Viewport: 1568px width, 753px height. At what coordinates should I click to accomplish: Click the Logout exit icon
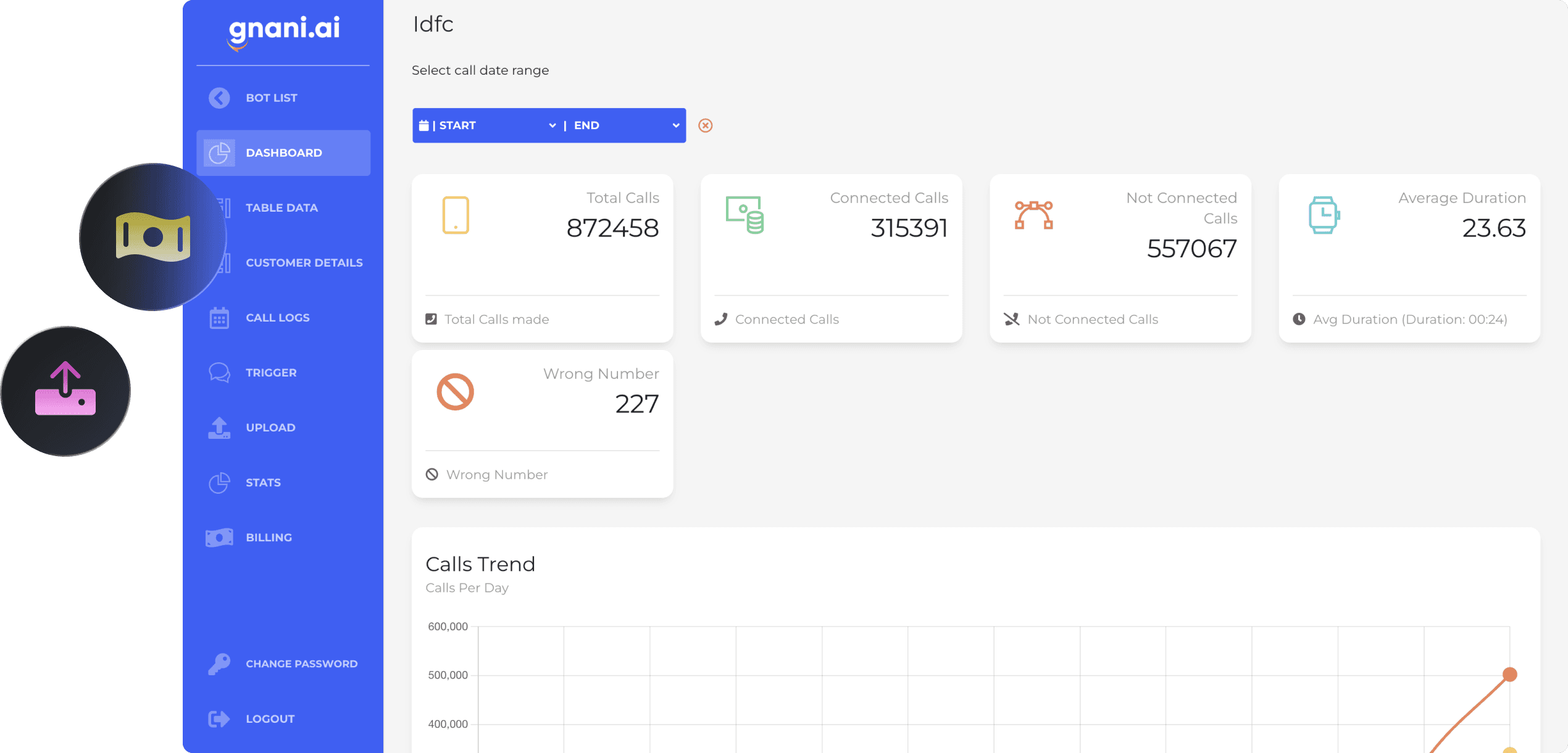point(219,719)
